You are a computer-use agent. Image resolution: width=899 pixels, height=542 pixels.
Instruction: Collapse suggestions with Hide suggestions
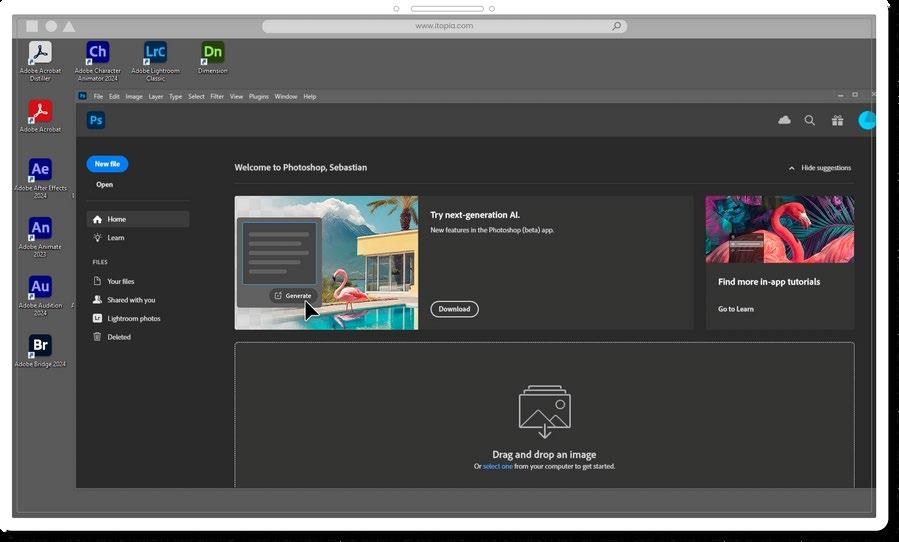pos(820,168)
